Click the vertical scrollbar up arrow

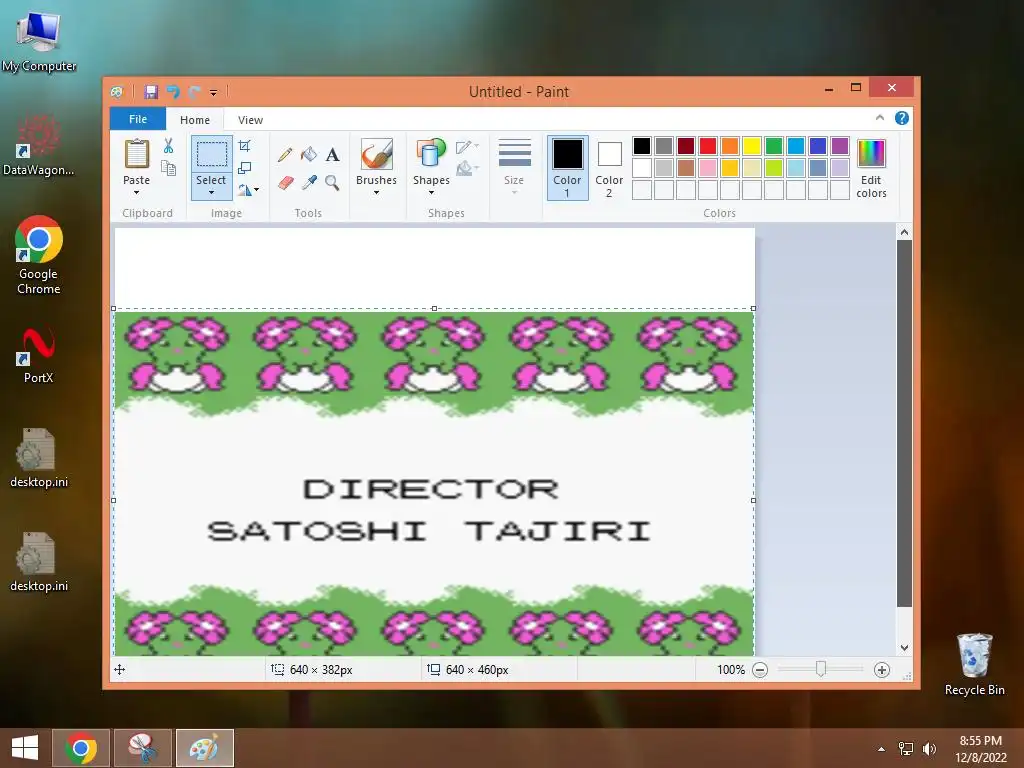pos(904,232)
